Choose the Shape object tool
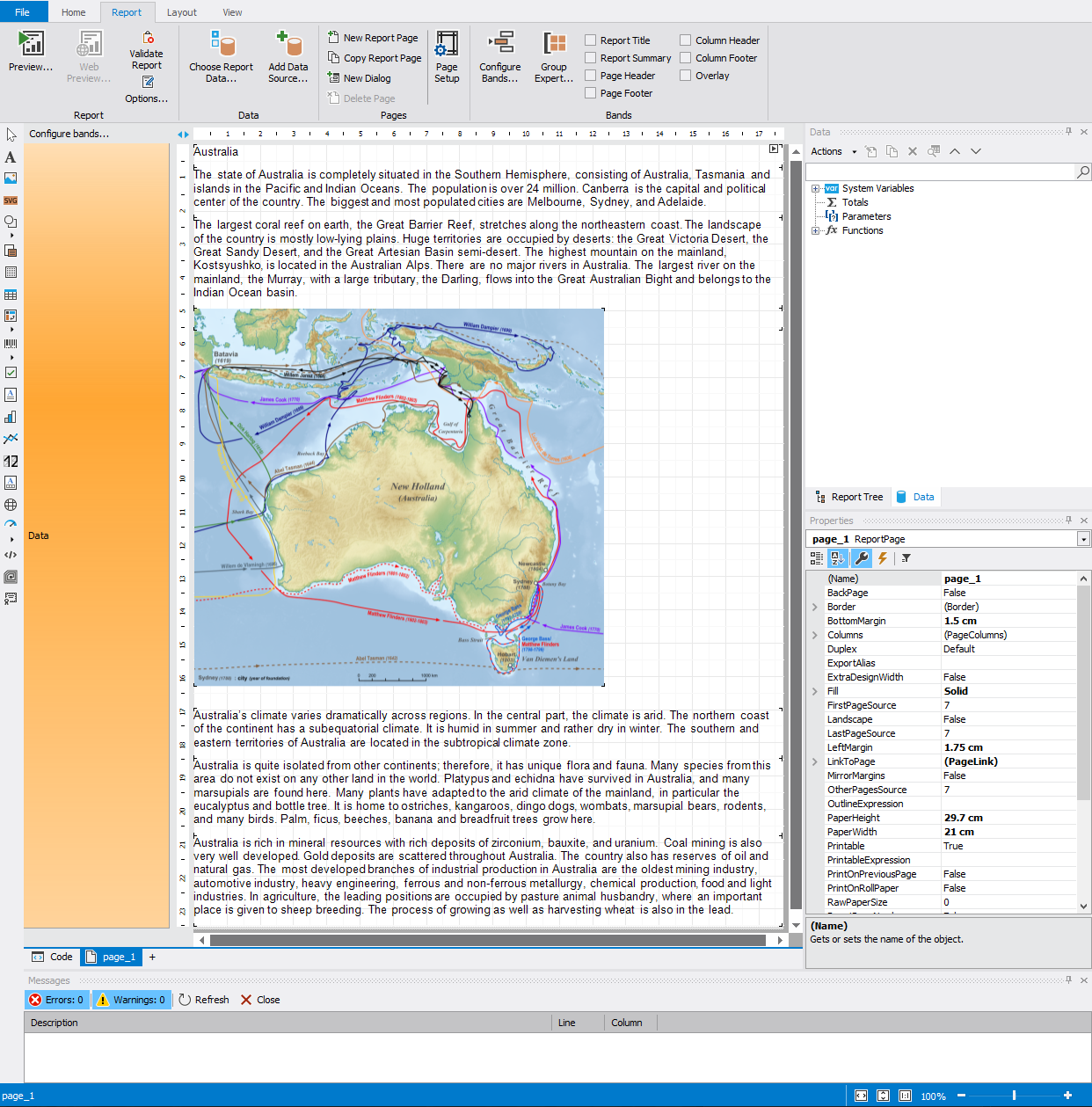Viewport: 1092px width, 1107px height. pyautogui.click(x=11, y=222)
